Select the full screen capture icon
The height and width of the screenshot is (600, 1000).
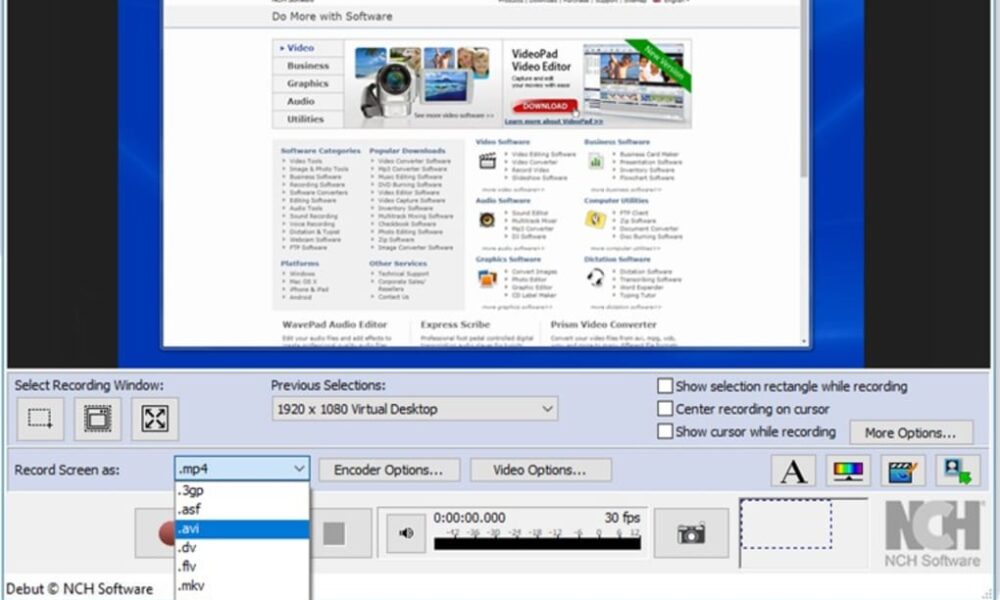tap(156, 418)
